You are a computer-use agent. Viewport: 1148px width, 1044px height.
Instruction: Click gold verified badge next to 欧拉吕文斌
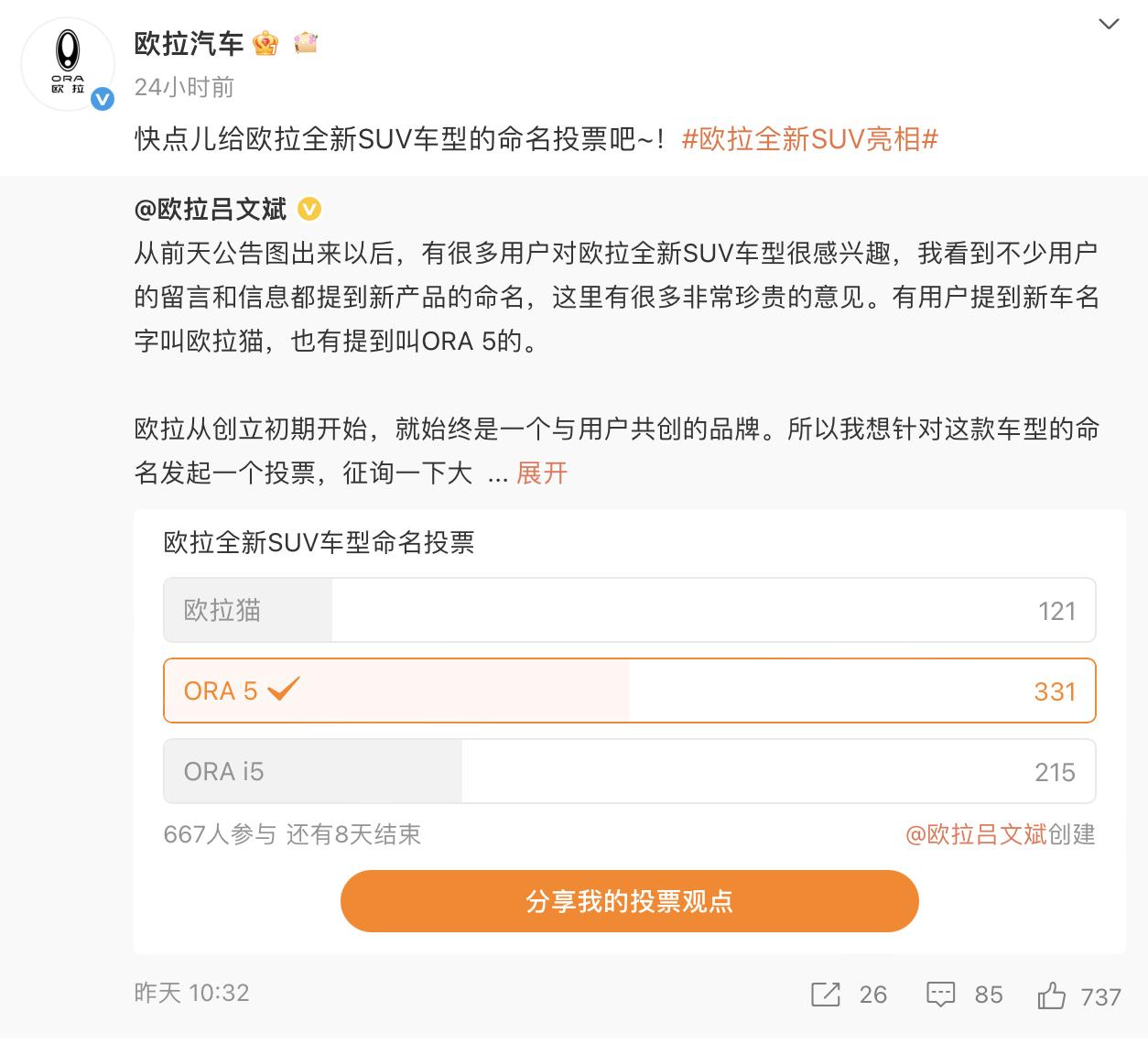click(x=310, y=210)
